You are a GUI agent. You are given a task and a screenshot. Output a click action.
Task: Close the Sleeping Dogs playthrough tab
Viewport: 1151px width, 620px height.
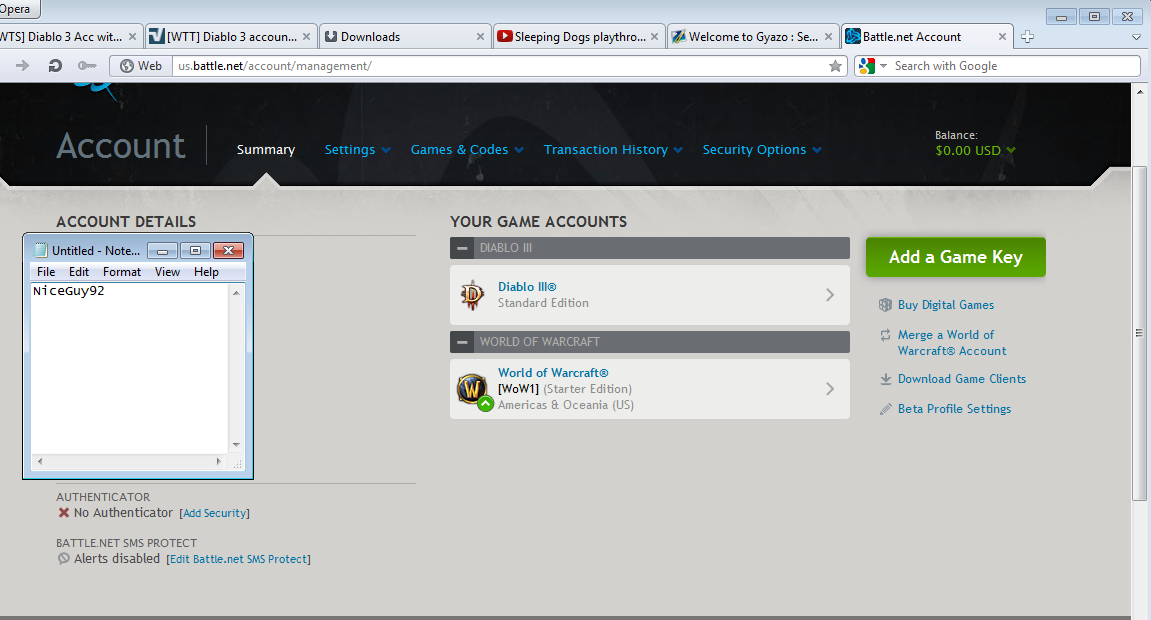click(x=654, y=37)
